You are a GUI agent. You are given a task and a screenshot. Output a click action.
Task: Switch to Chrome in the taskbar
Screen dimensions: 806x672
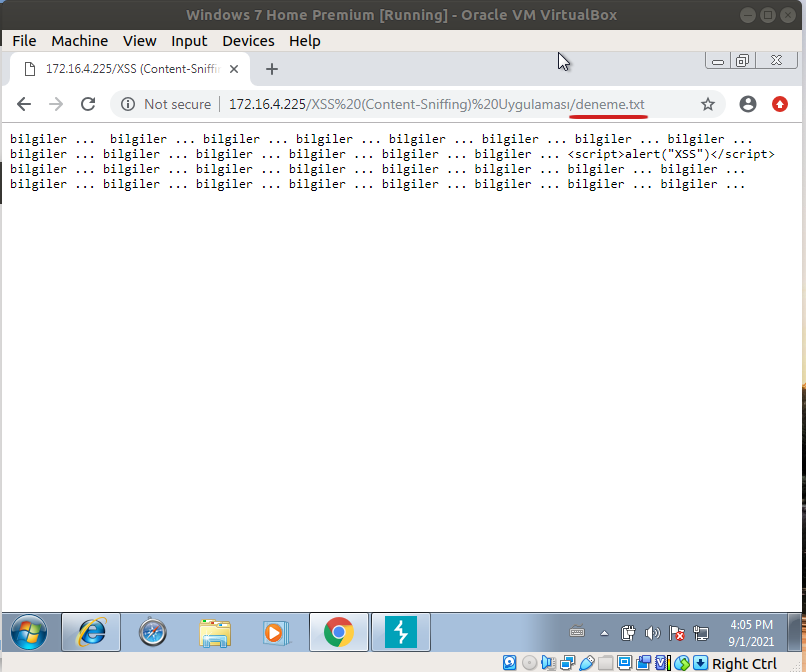click(339, 632)
